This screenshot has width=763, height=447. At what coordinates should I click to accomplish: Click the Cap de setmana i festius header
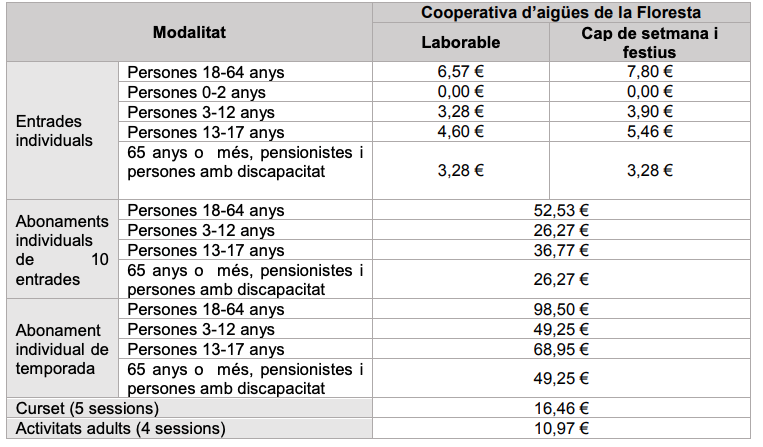(x=649, y=43)
